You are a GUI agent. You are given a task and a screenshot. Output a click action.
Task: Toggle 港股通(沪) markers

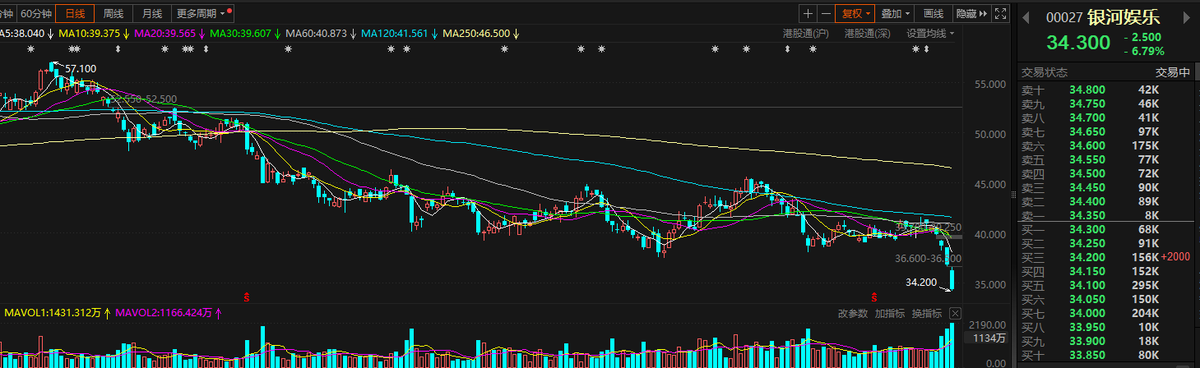pos(806,33)
